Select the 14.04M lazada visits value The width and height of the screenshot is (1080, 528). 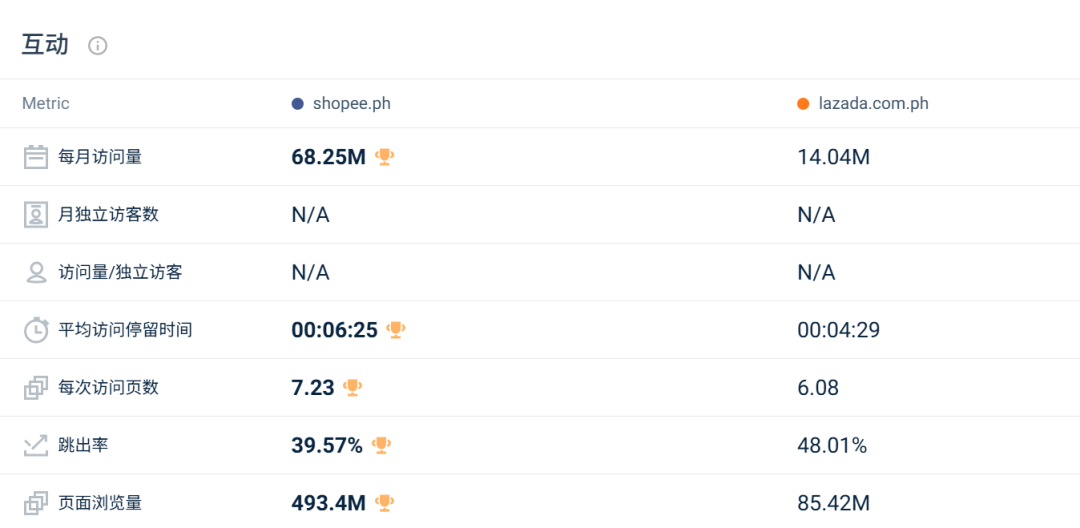tap(833, 157)
